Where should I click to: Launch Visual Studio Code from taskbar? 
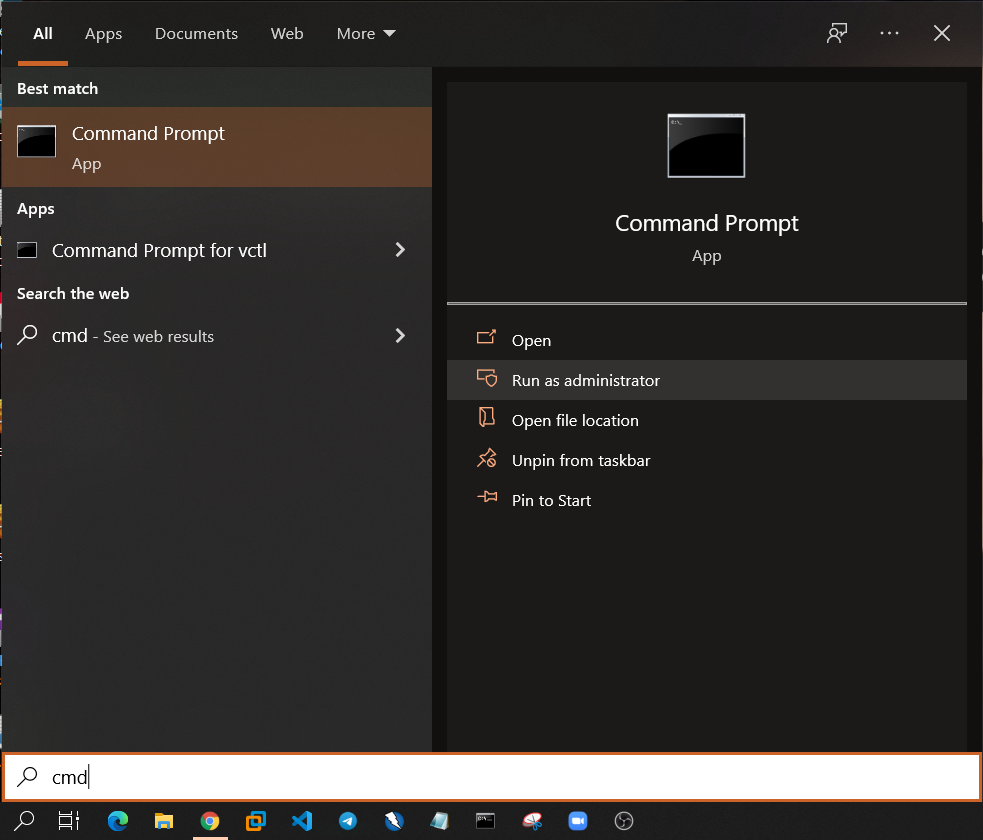[x=302, y=820]
